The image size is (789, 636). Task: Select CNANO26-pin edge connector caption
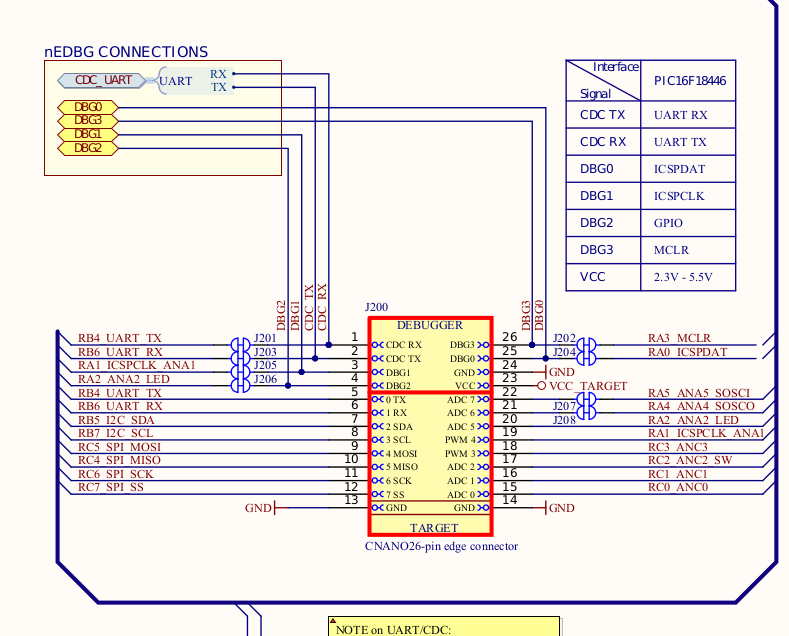[x=441, y=546]
